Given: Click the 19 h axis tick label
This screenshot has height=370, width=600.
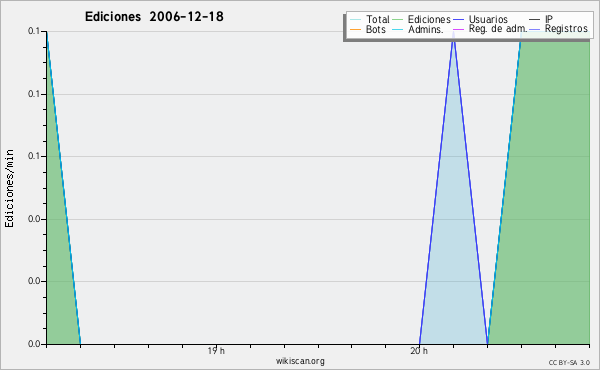Looking at the screenshot, I should [x=216, y=351].
